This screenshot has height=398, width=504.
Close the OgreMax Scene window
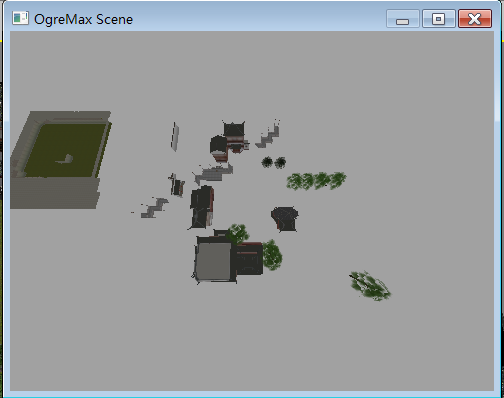tap(475, 19)
